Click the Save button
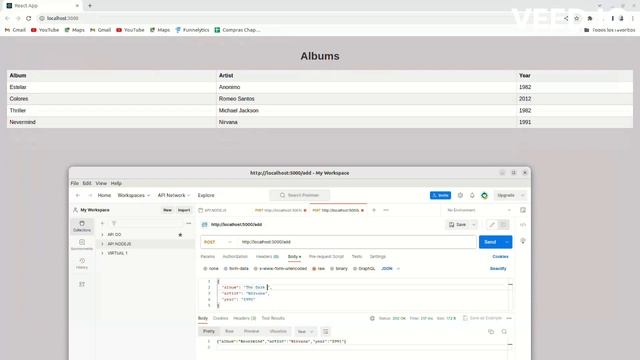Image resolution: width=640 pixels, height=360 pixels. coord(458,224)
